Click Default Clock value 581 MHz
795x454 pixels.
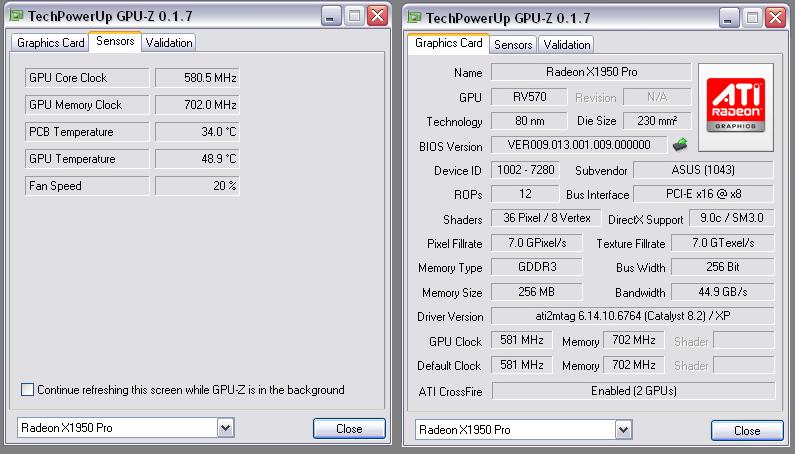[x=522, y=365]
